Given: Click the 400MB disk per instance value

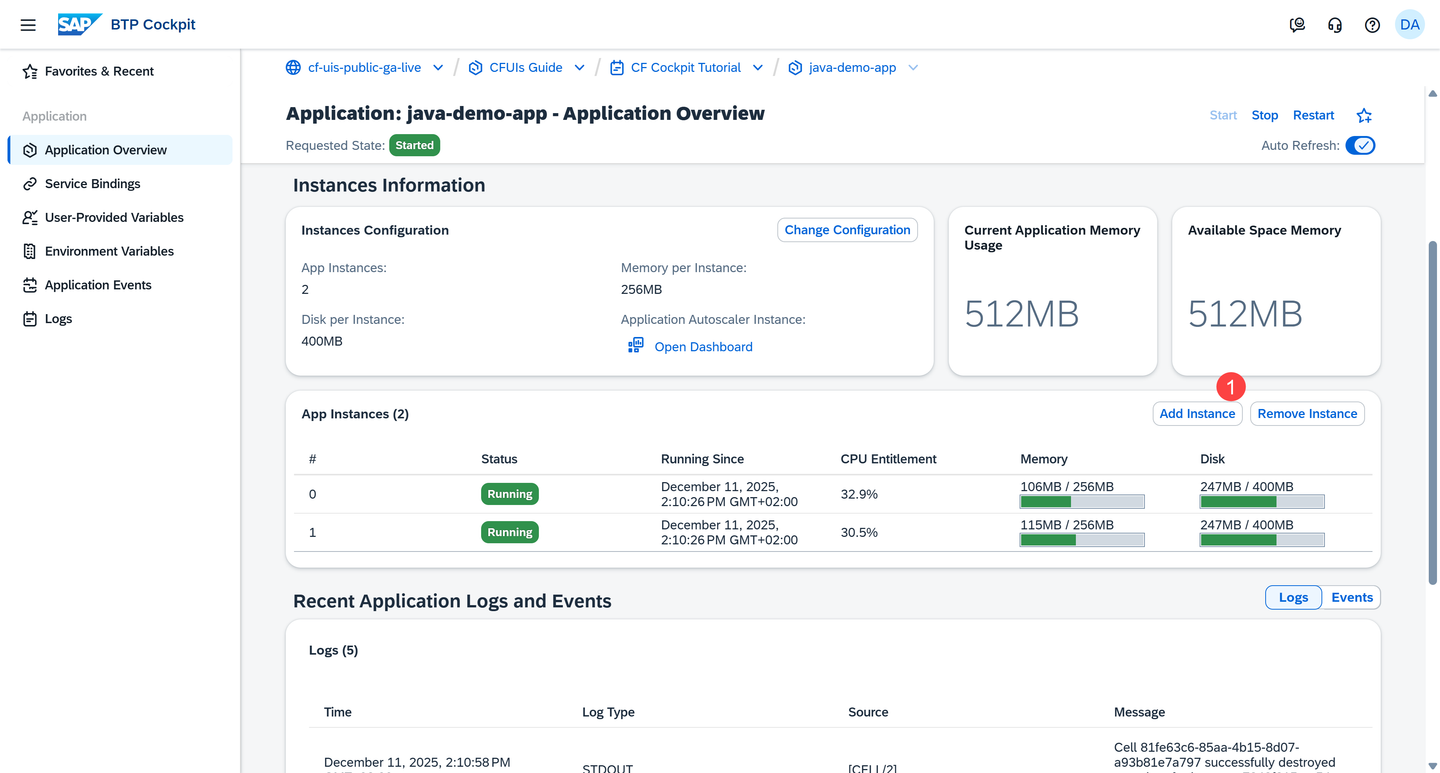Looking at the screenshot, I should (322, 341).
